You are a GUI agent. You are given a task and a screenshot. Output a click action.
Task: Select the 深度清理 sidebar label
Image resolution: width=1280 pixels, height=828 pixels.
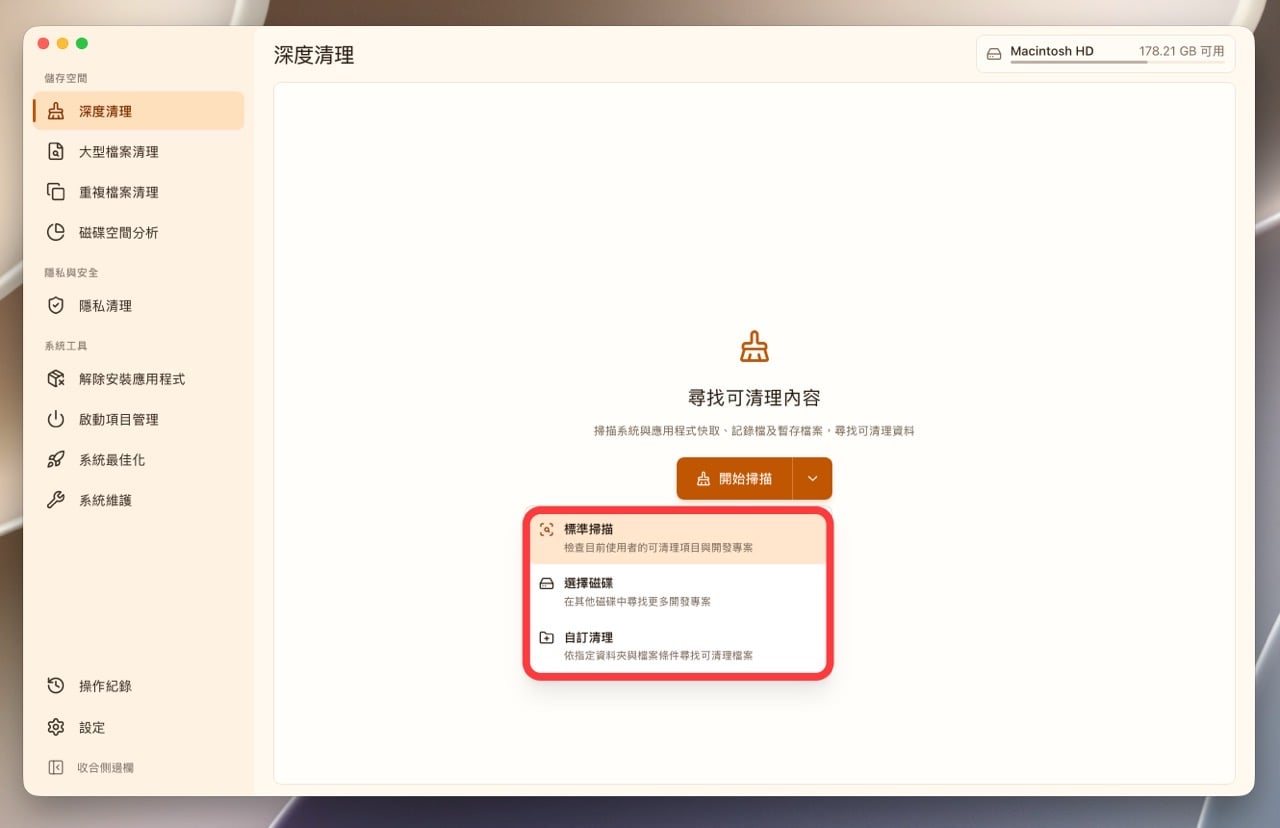pos(105,111)
